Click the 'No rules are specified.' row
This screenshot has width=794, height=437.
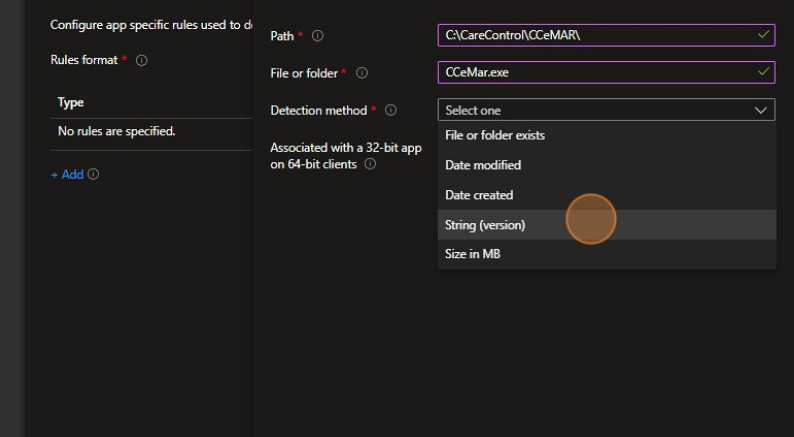[x=117, y=131]
